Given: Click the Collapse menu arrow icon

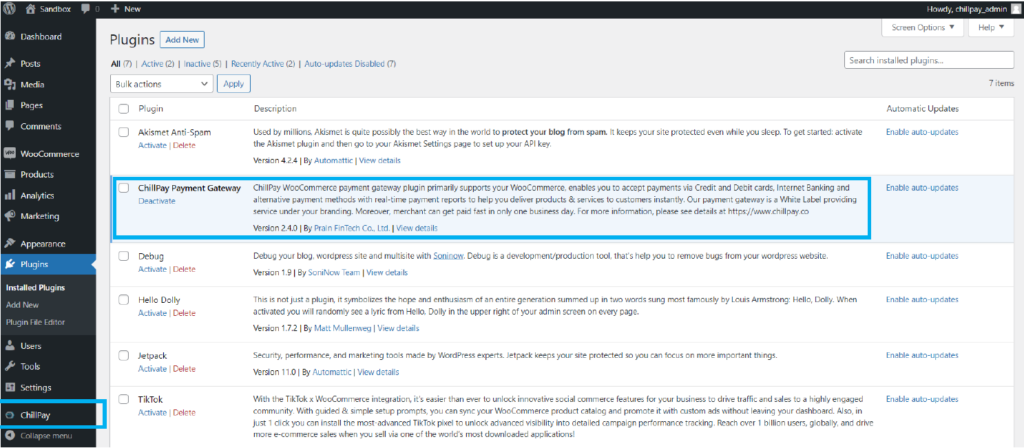Looking at the screenshot, I should [x=10, y=435].
